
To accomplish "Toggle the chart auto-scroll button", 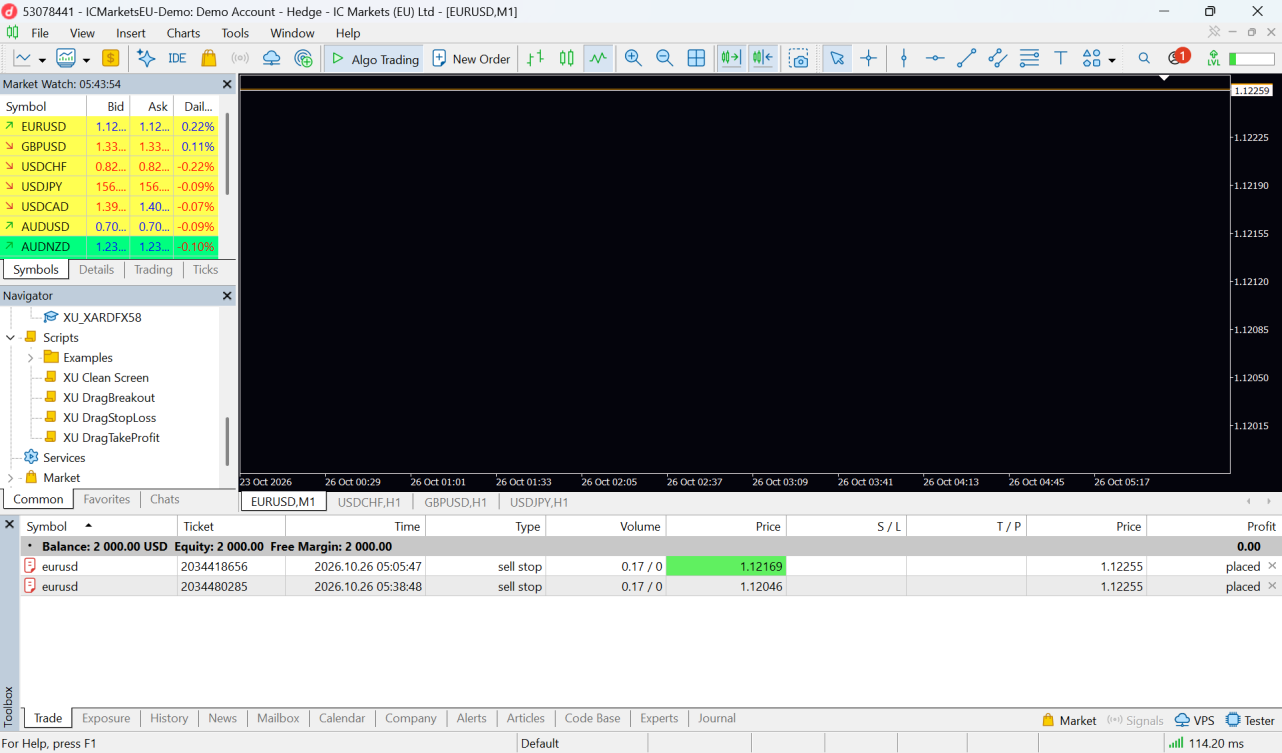I will pos(730,59).
